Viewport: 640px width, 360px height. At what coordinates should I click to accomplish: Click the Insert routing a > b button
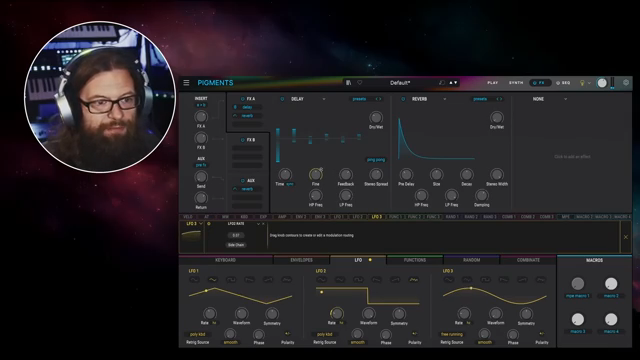pyautogui.click(x=201, y=105)
